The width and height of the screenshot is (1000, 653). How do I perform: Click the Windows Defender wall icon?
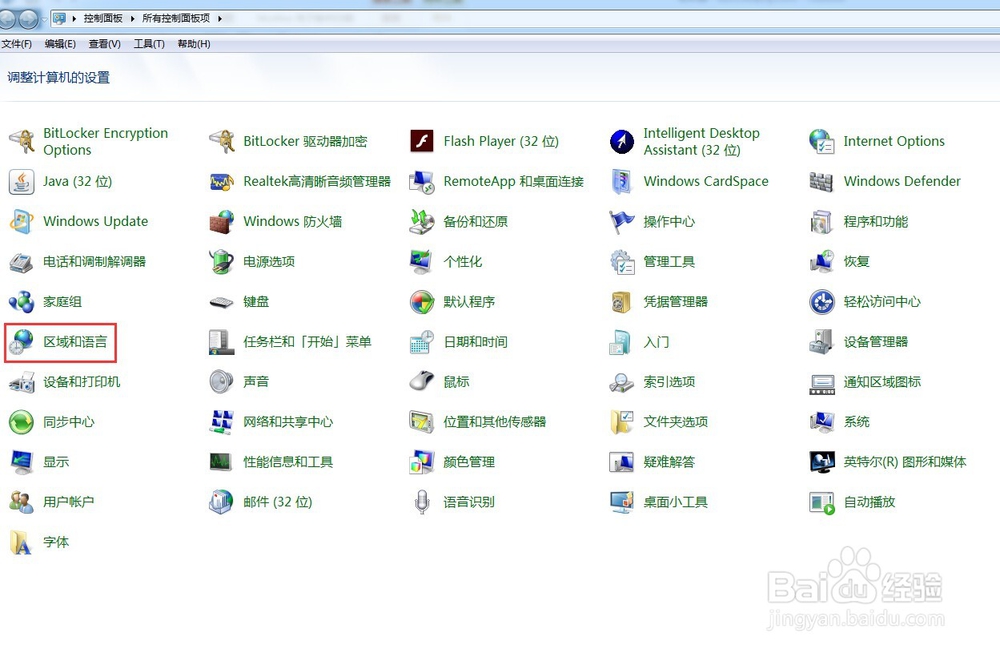click(x=821, y=182)
